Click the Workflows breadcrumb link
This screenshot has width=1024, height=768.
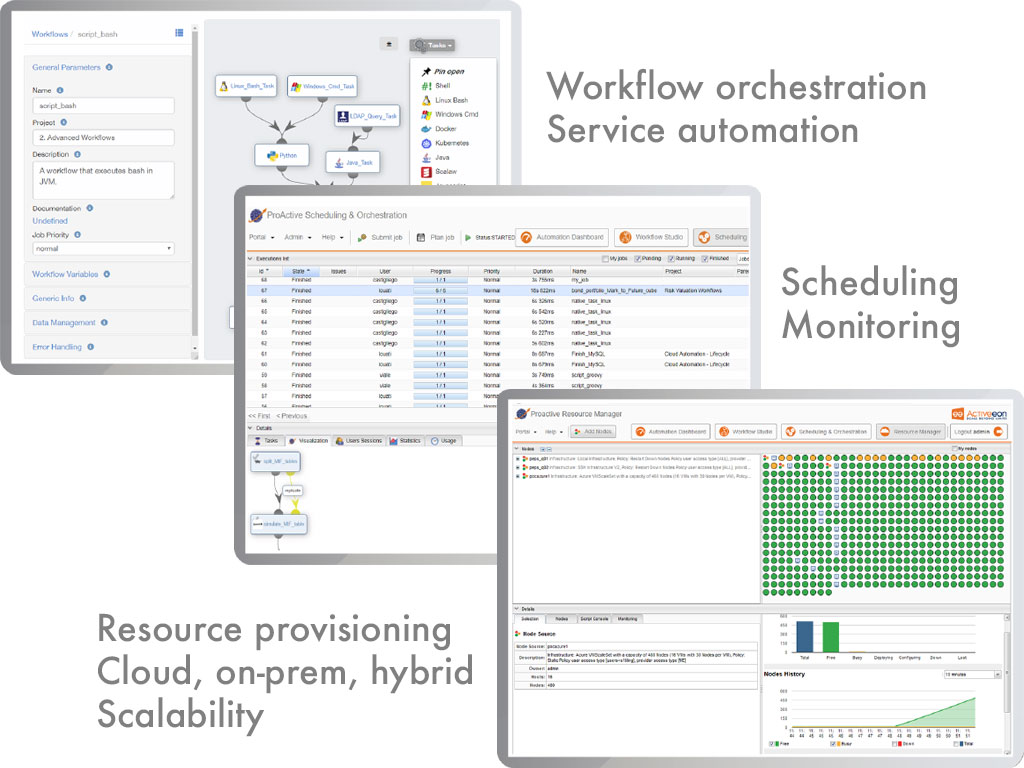click(x=50, y=34)
